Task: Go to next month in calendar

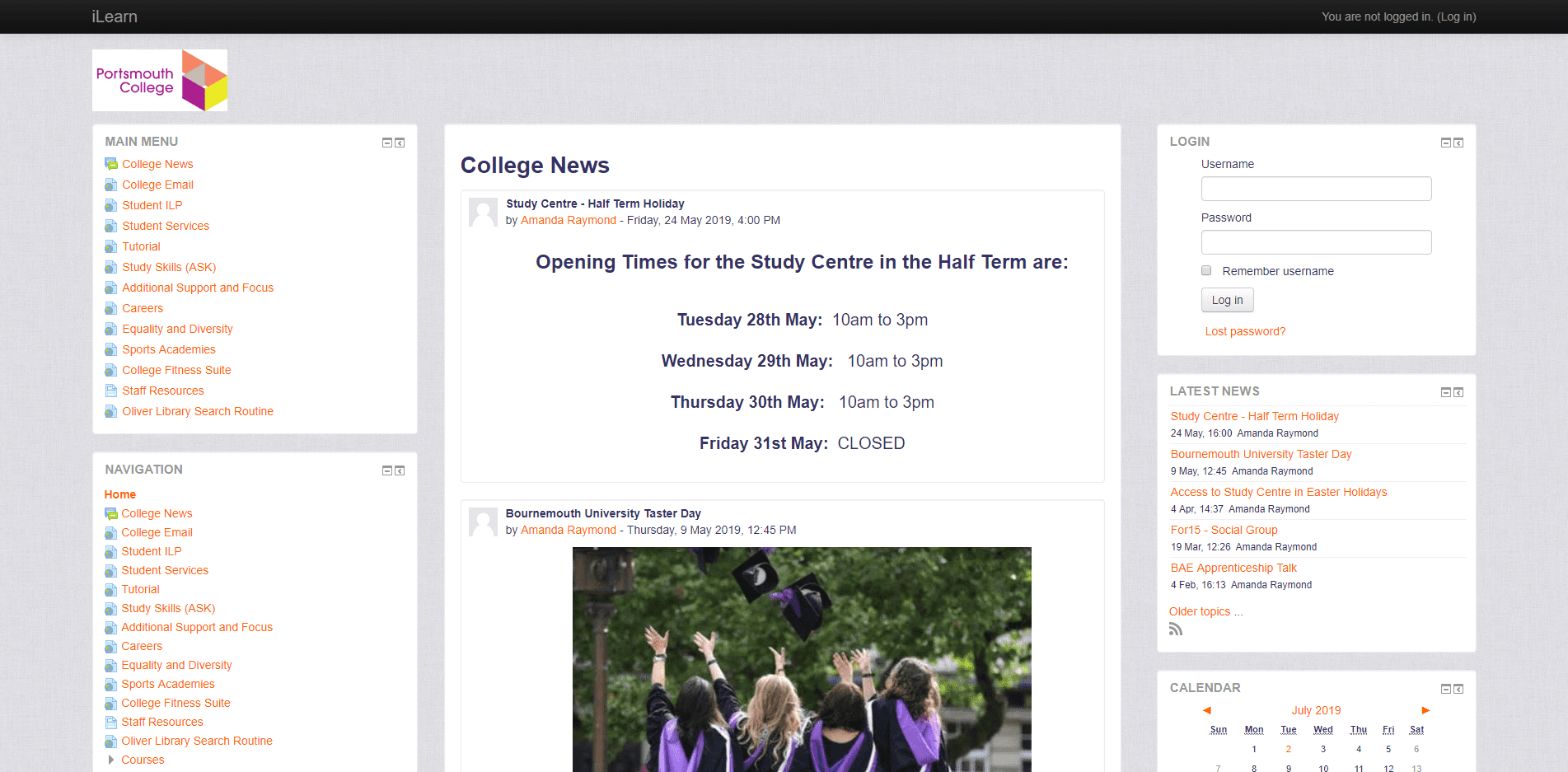Action: coord(1425,710)
